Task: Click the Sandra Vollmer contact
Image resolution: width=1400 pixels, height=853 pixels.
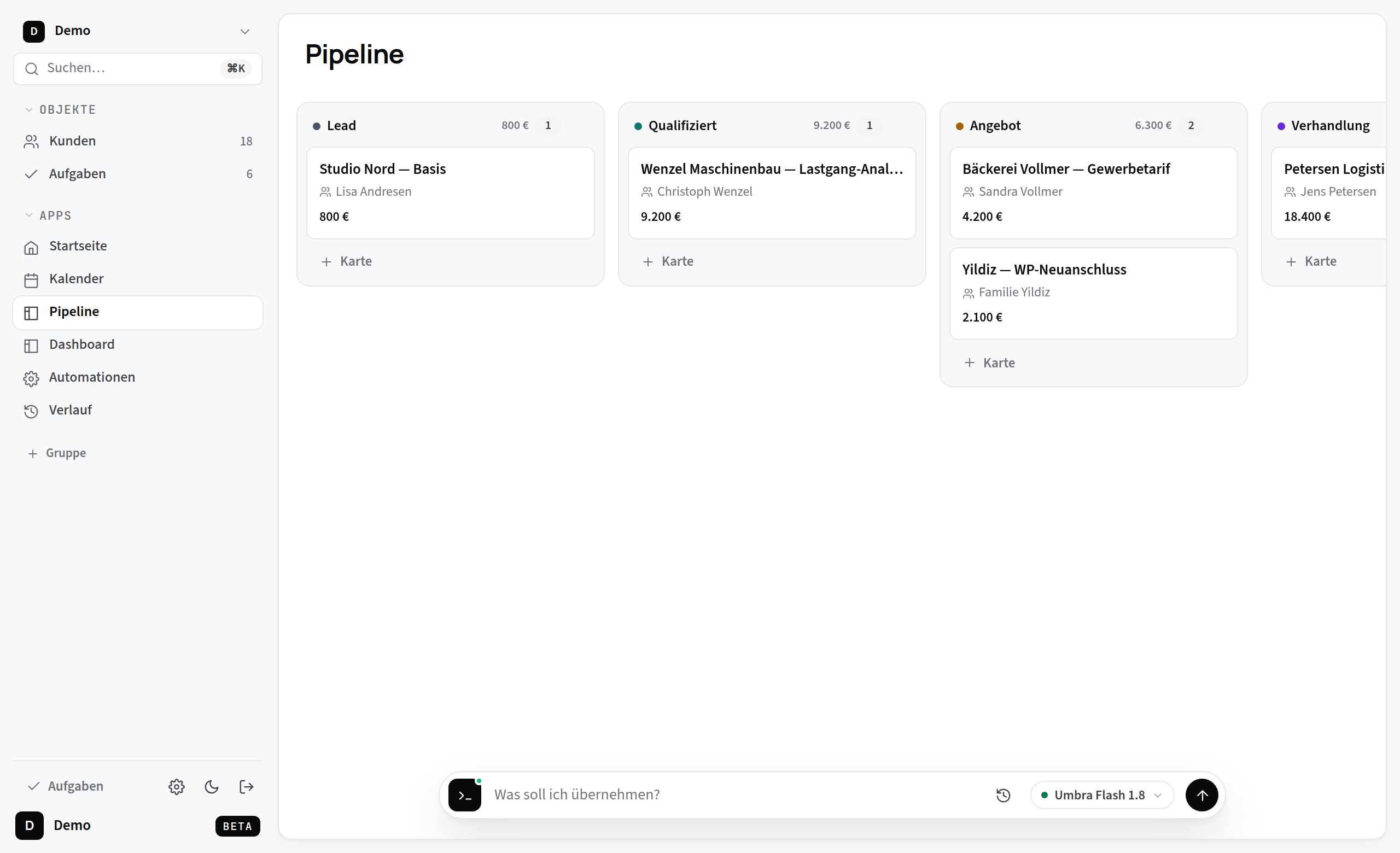Action: click(x=1012, y=192)
